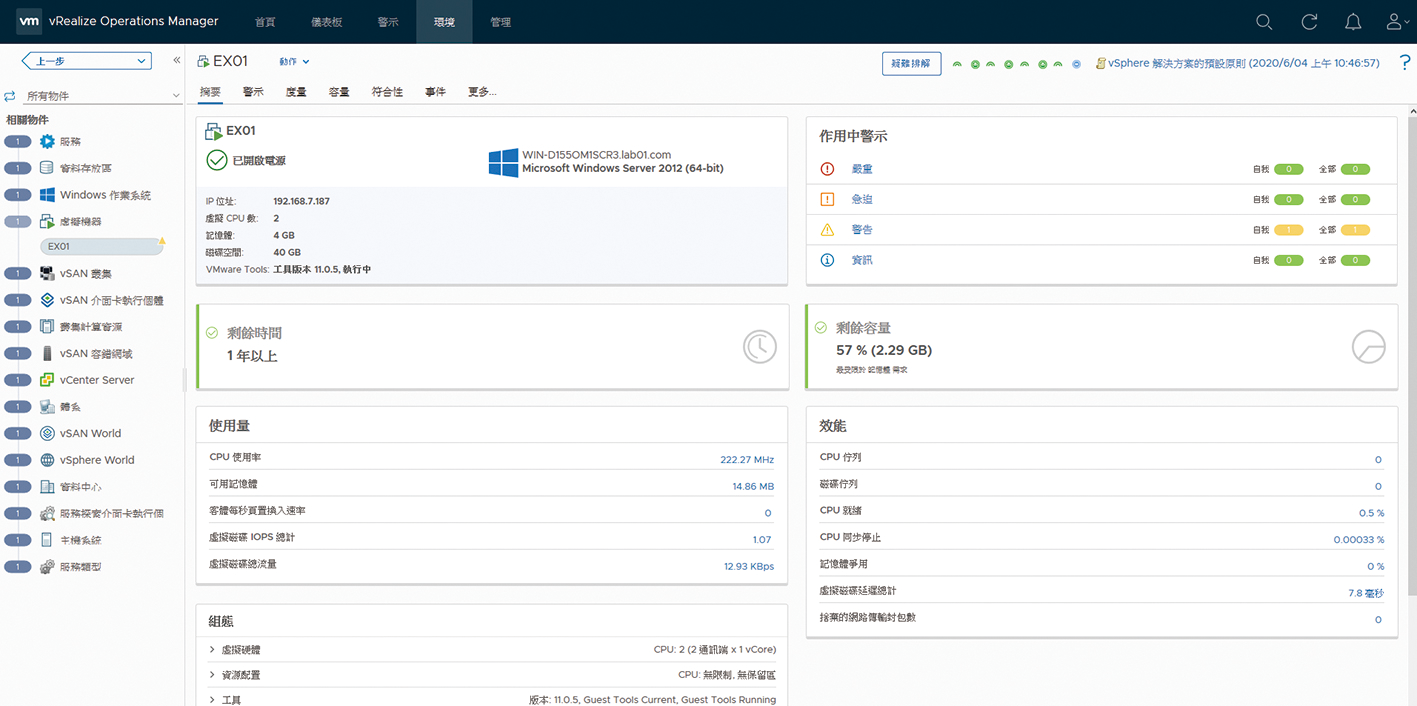
Task: Click the green 全部 badge in 嚴重 row
Action: pyautogui.click(x=1355, y=169)
